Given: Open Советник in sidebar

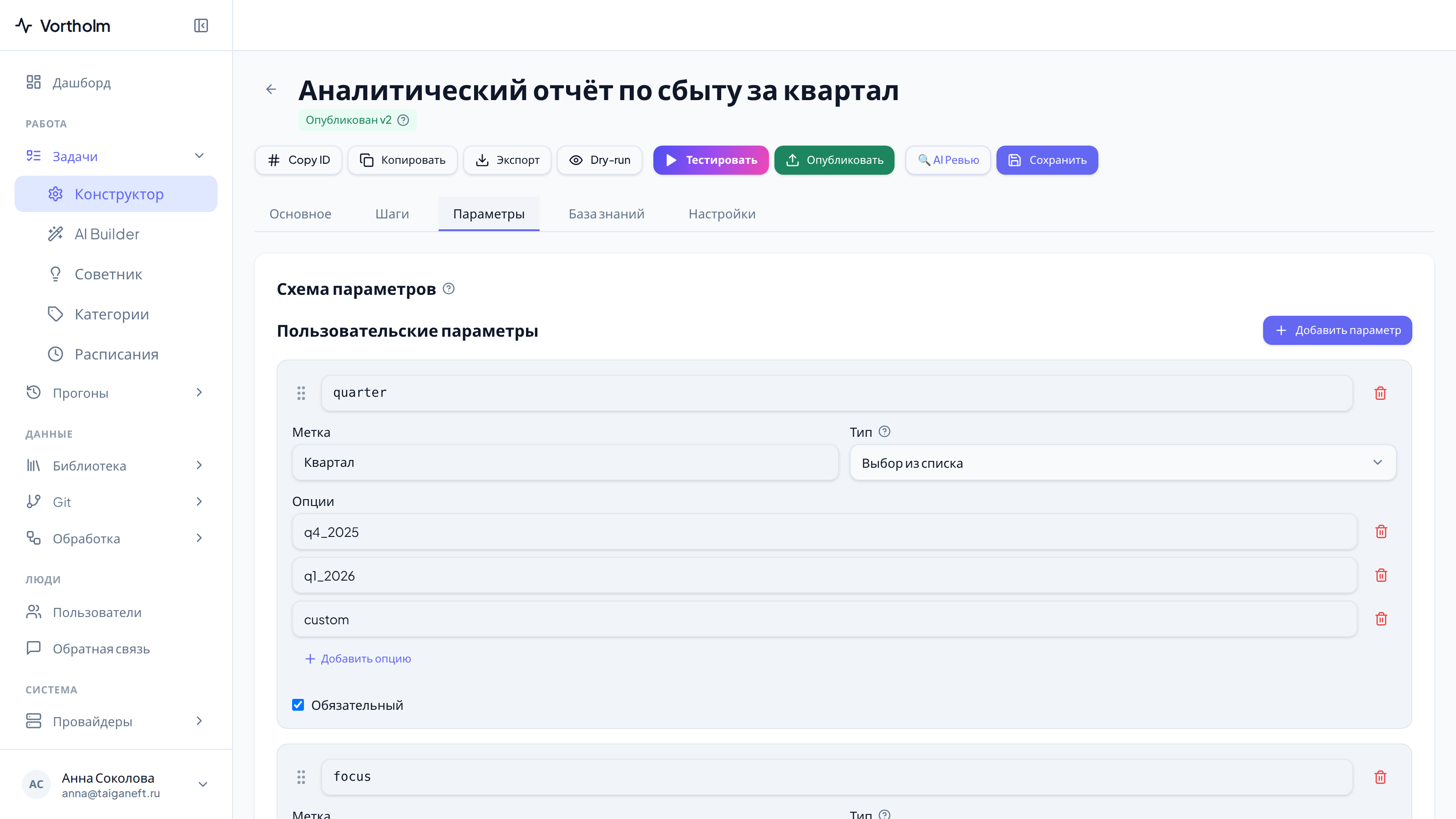Looking at the screenshot, I should tap(116, 274).
